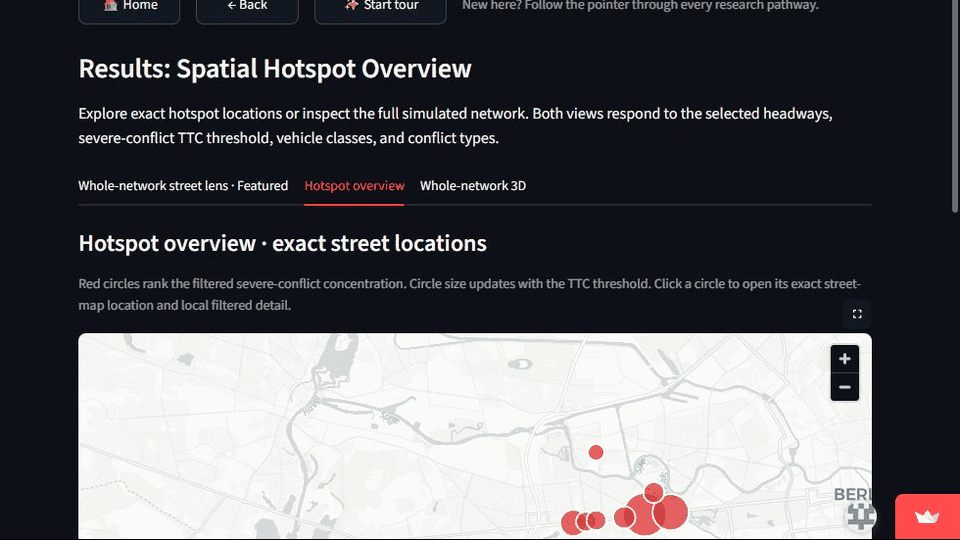The image size is (960, 540).
Task: Click the isolated small red hotspot circle
Action: (596, 452)
